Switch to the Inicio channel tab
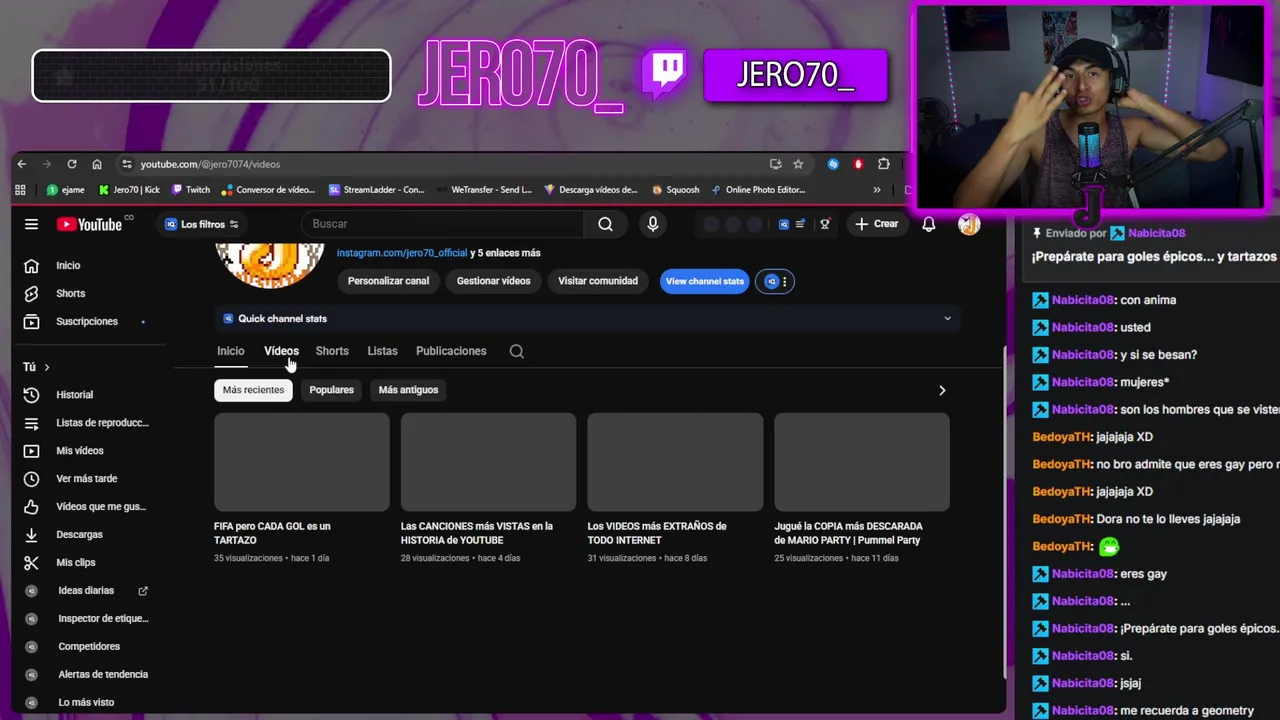Viewport: 1280px width, 720px height. tap(231, 351)
